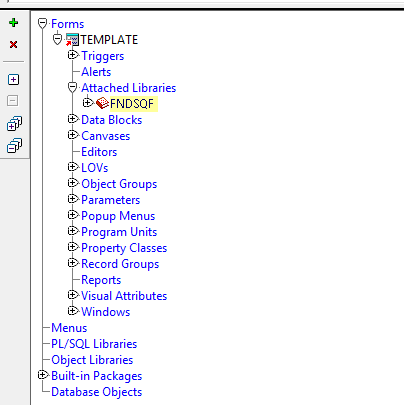
Task: Expand the Canvases node
Action: pyautogui.click(x=73, y=135)
